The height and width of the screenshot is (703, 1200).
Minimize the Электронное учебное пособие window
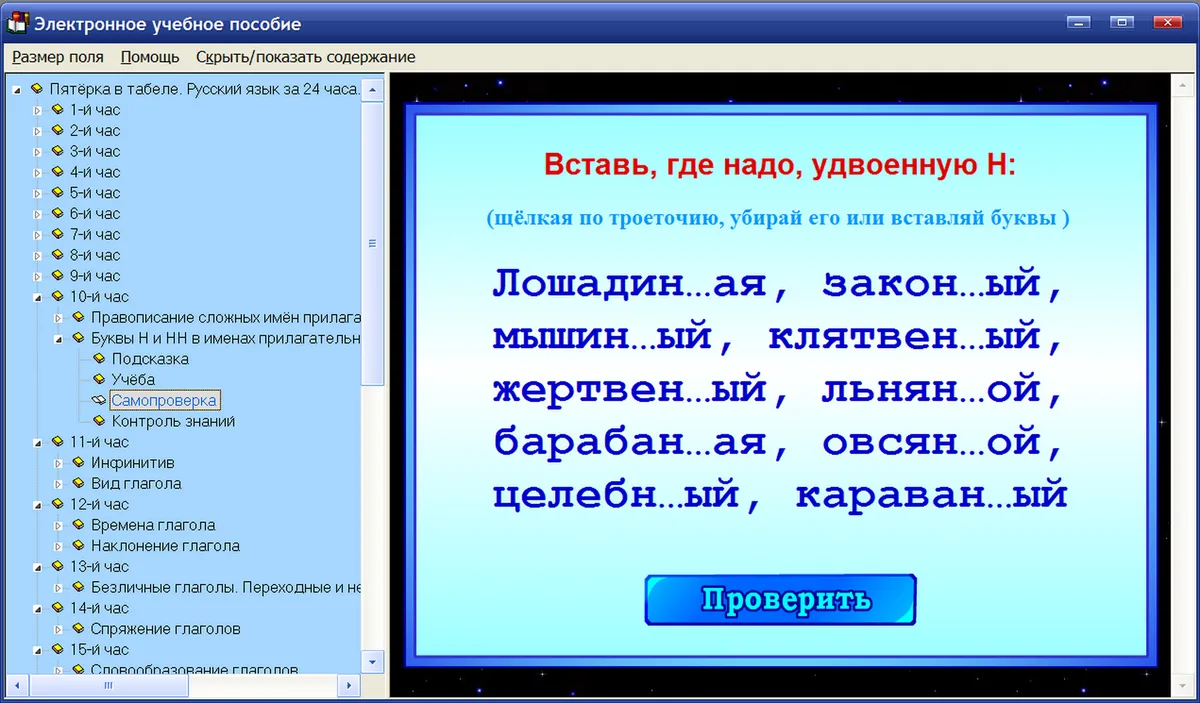click(1078, 22)
